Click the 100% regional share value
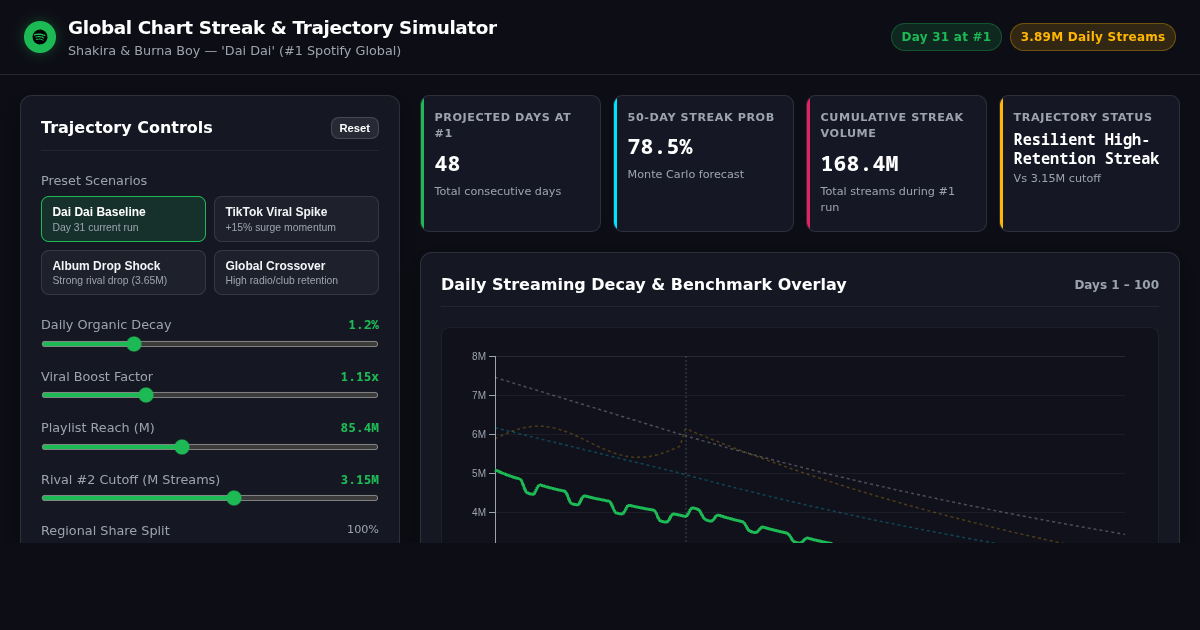1200x630 pixels. [x=363, y=530]
